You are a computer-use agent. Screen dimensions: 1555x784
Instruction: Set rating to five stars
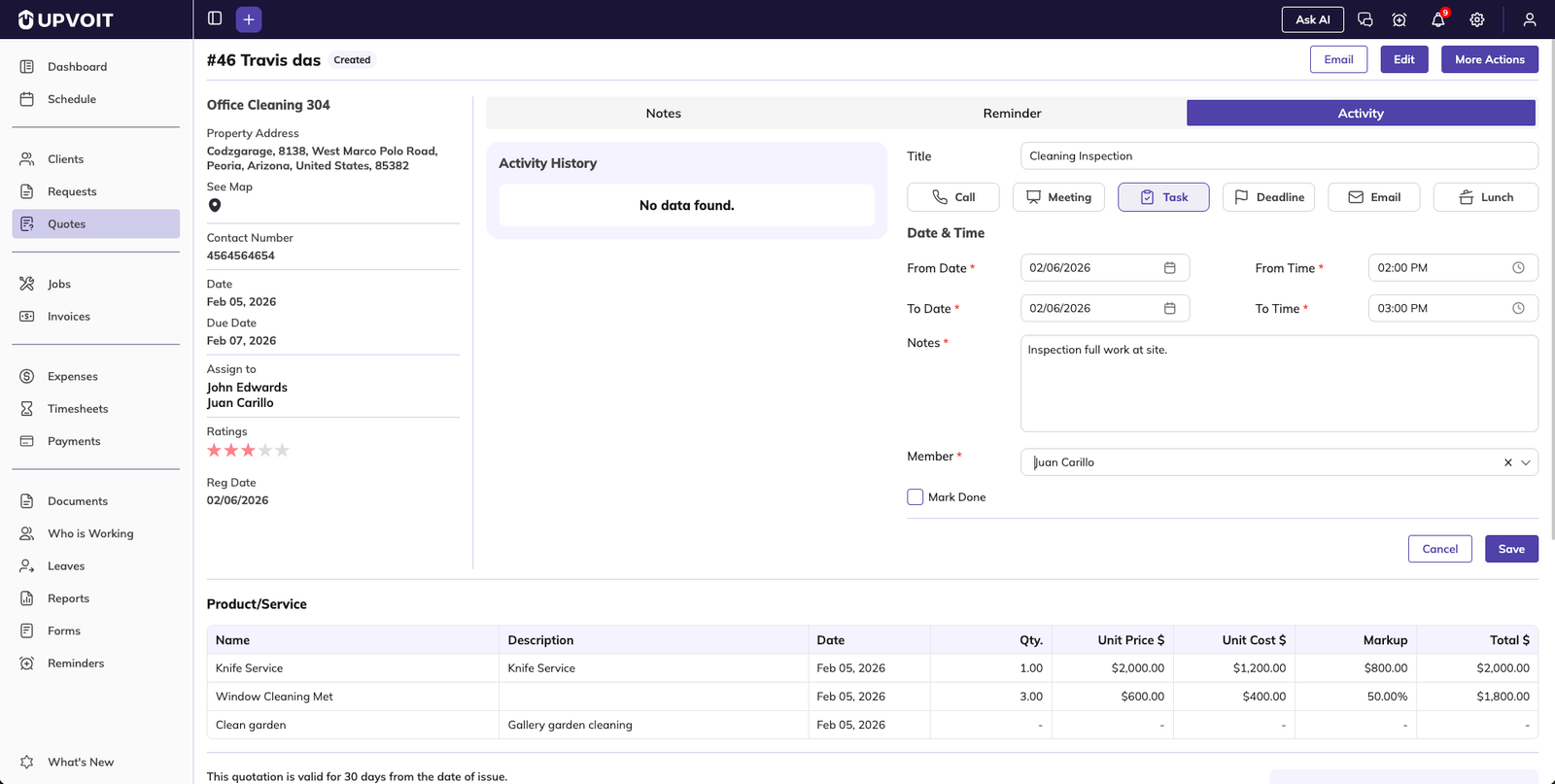(282, 451)
